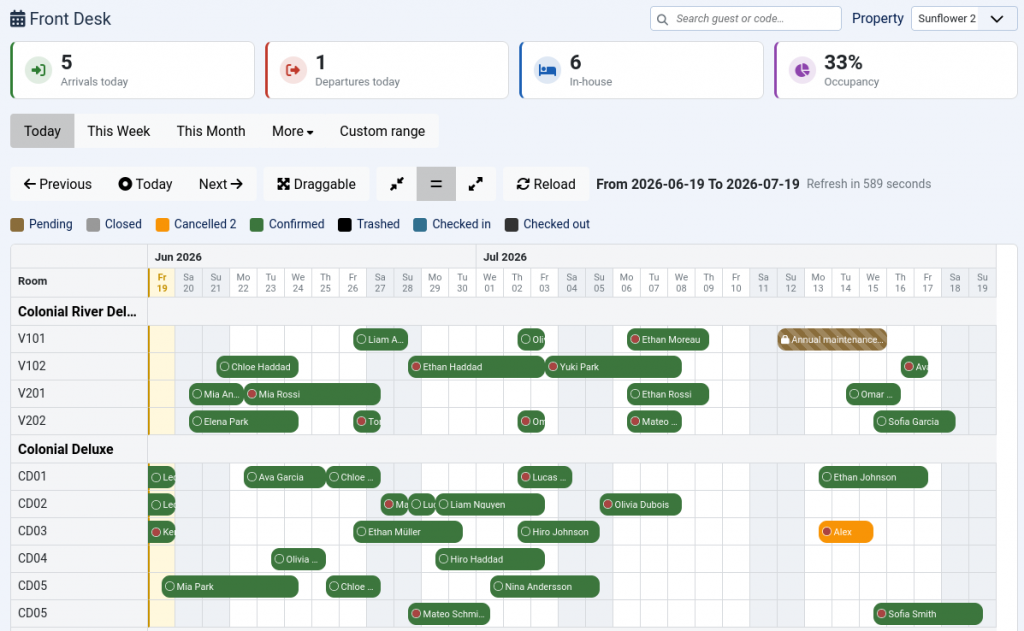Toggle the Trashed status filter
This screenshot has height=631, width=1024.
pos(368,224)
